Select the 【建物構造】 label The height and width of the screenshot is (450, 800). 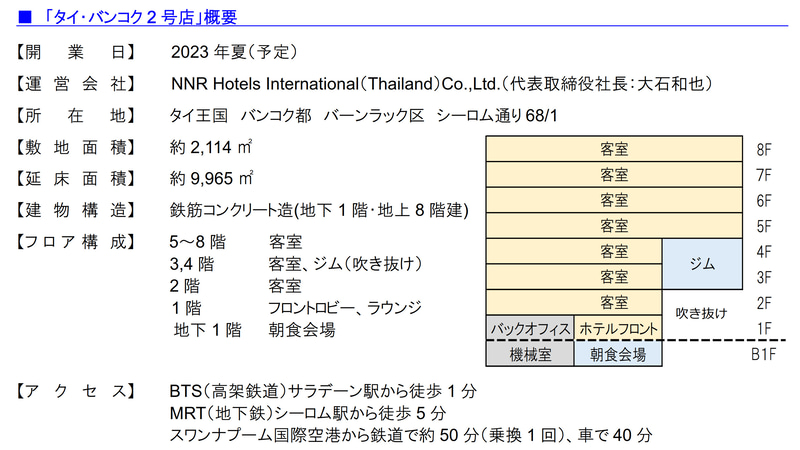click(76, 210)
